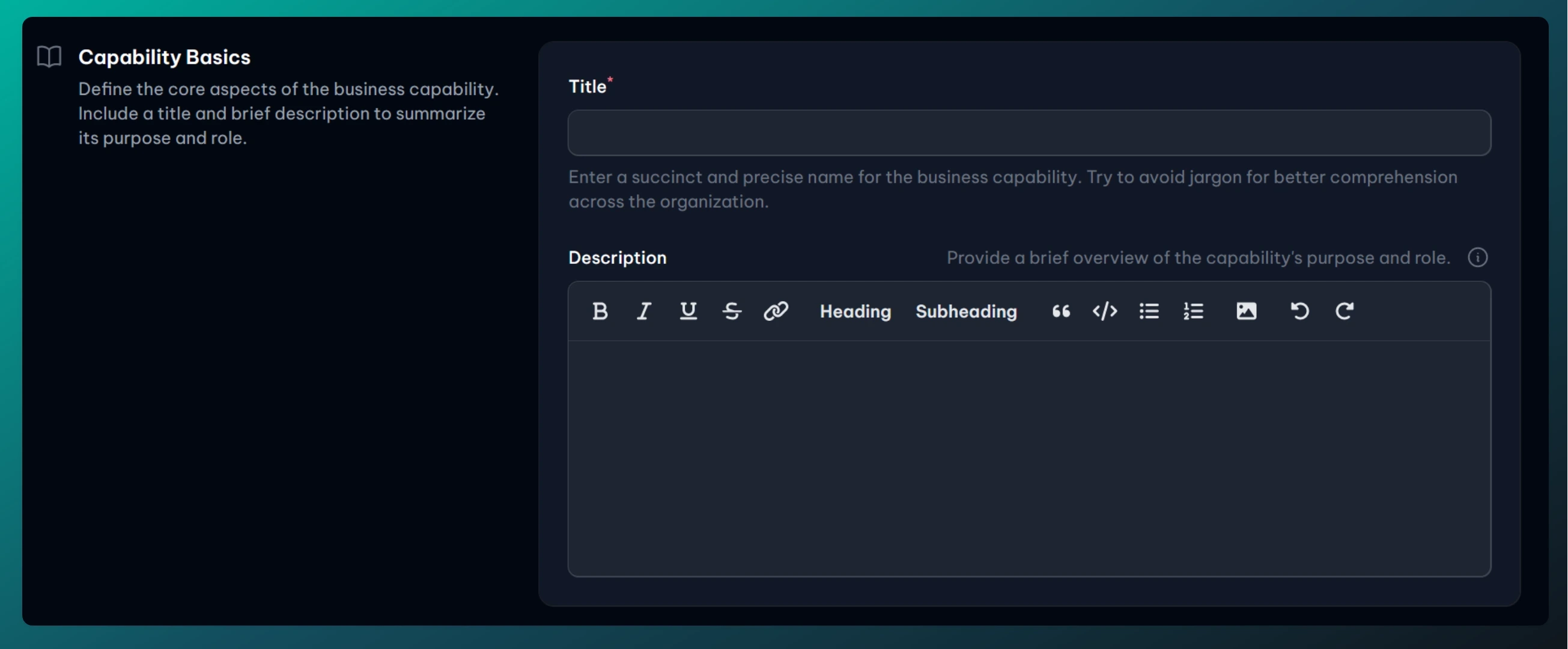This screenshot has width=1568, height=649.
Task: Click the Capability Basics section heading
Action: click(x=165, y=56)
